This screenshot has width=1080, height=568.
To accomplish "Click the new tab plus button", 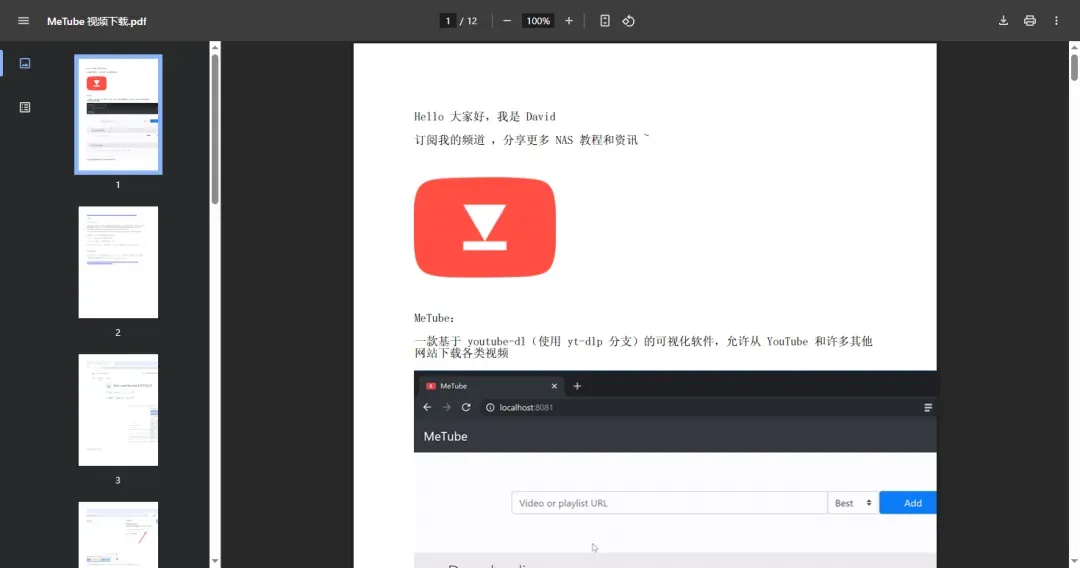I will click(577, 386).
